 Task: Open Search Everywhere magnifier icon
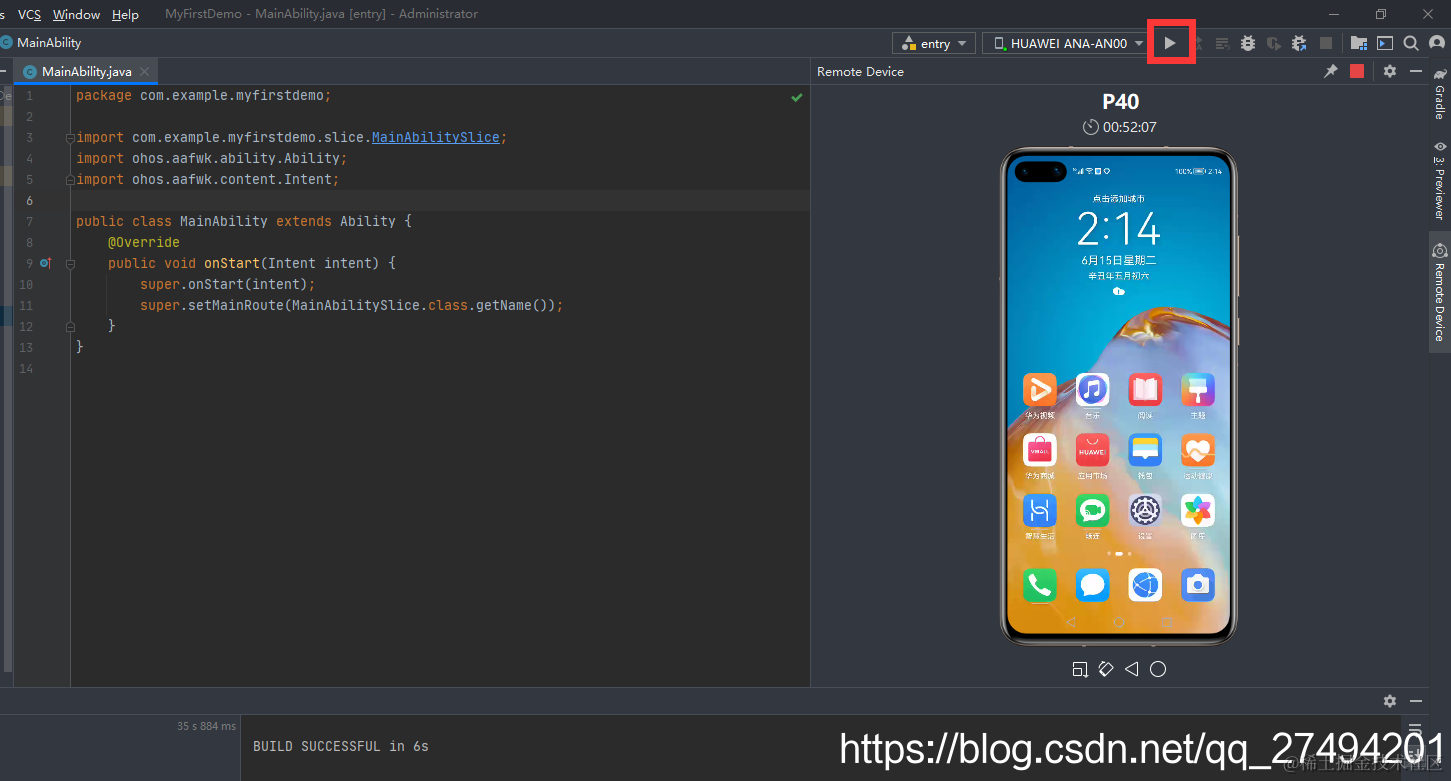[x=1410, y=43]
